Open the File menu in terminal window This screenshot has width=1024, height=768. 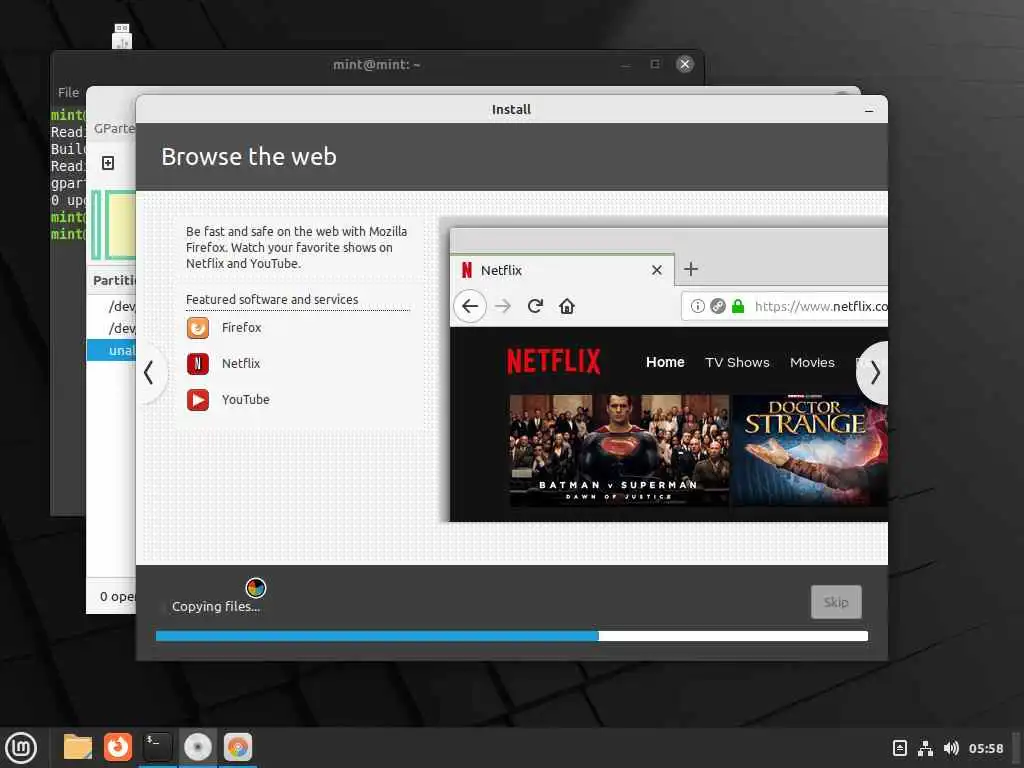point(69,93)
